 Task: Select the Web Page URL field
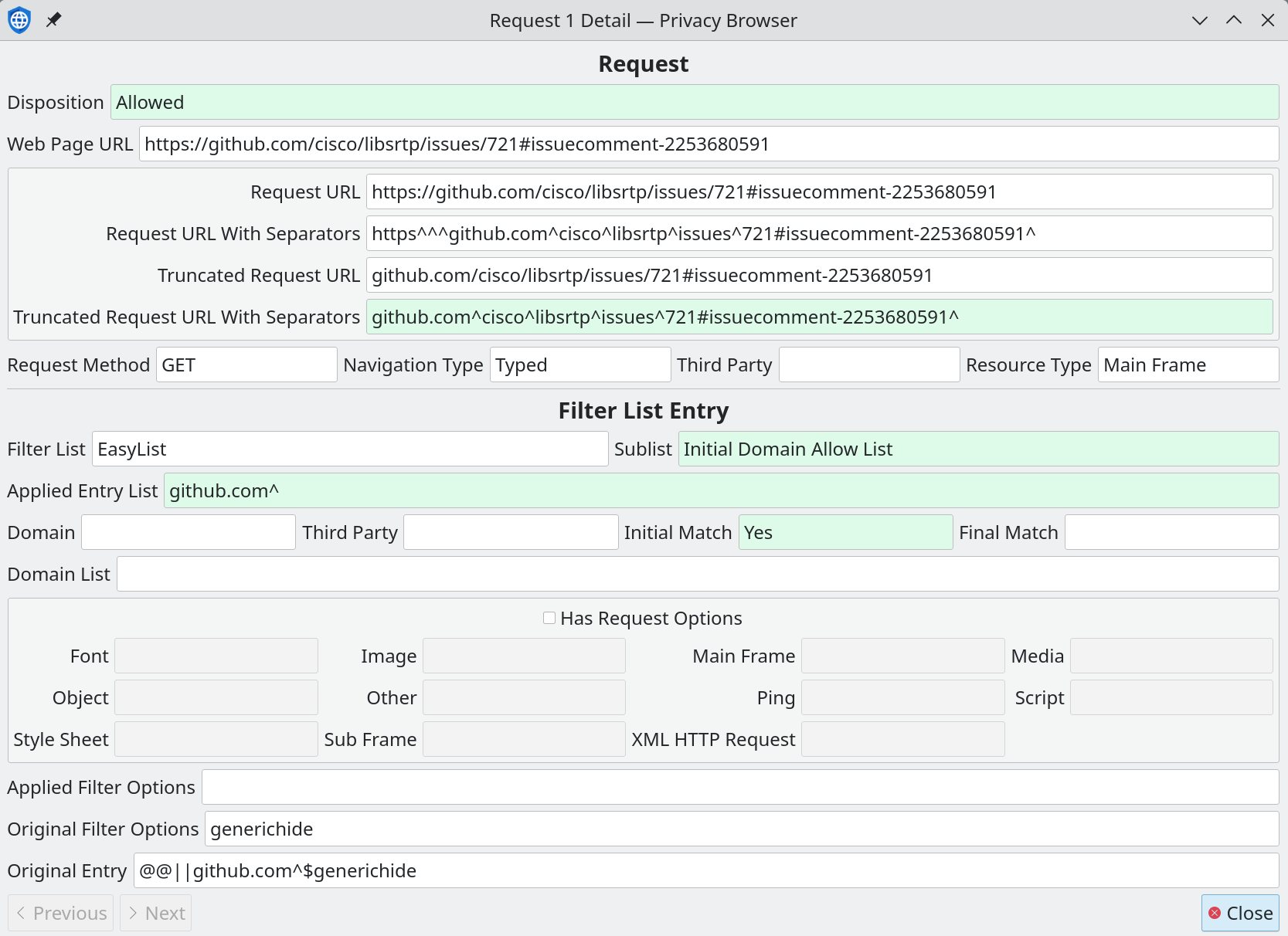coord(708,144)
